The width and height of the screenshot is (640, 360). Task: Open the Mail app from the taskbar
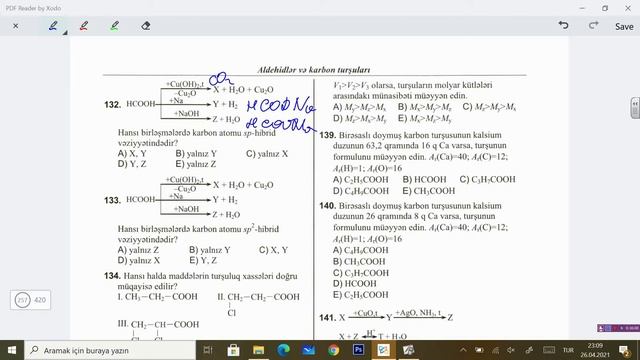click(309, 350)
